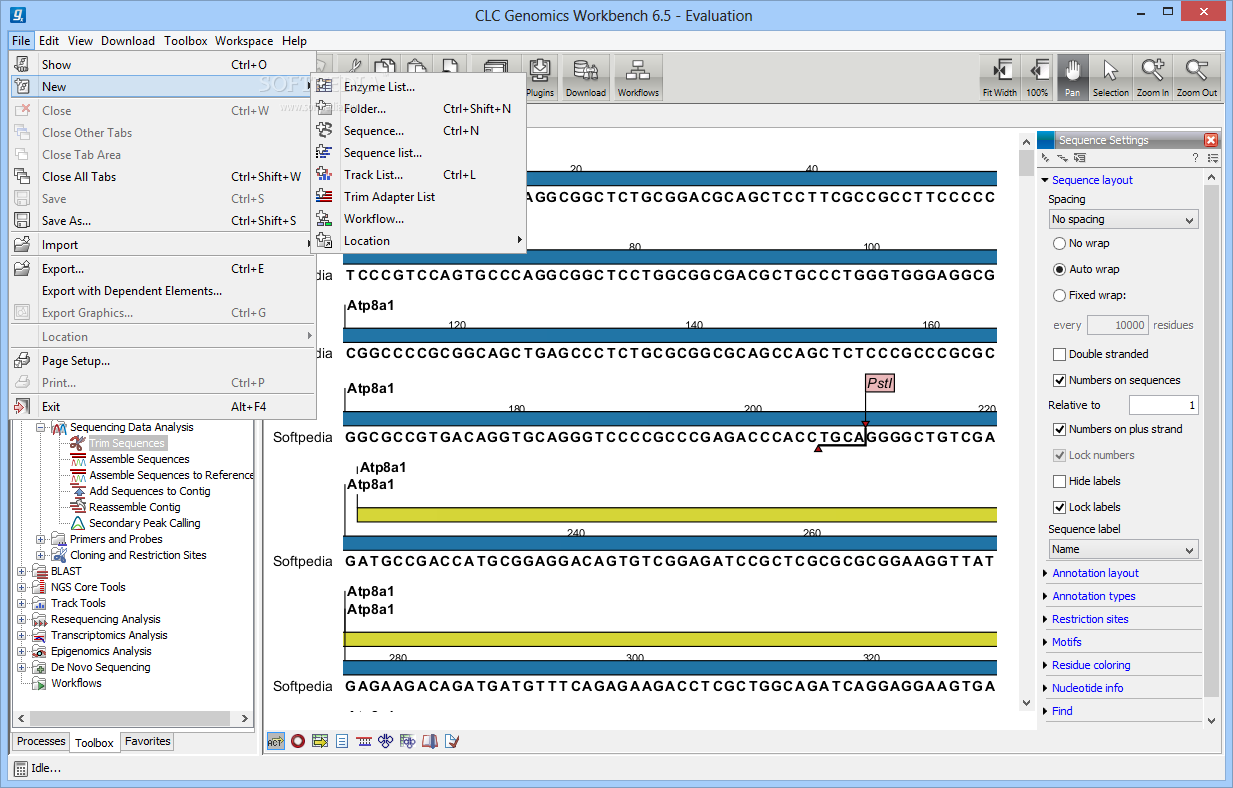This screenshot has height=788, width=1233.
Task: Click the 100% zoom toolbar button
Action: pyautogui.click(x=1037, y=77)
